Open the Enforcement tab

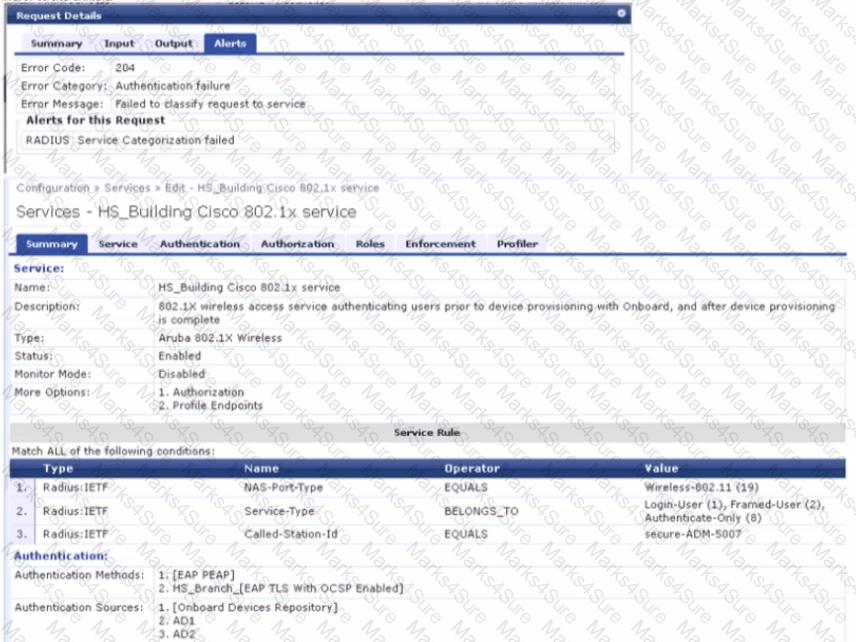(441, 244)
